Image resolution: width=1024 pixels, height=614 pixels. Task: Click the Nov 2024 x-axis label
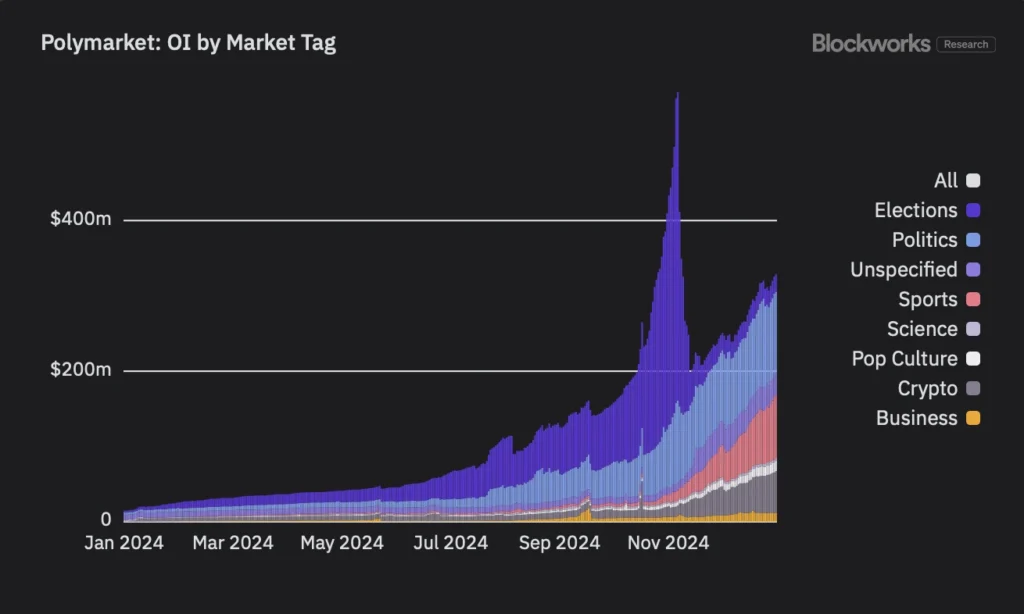(668, 543)
